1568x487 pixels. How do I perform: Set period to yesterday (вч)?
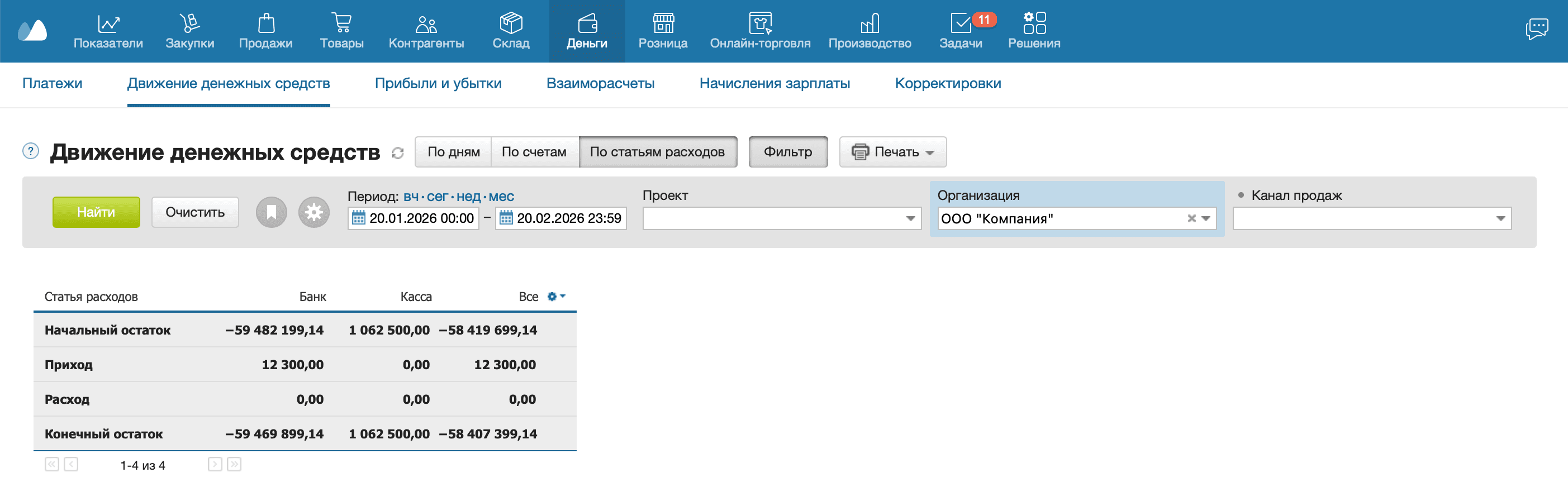[411, 197]
